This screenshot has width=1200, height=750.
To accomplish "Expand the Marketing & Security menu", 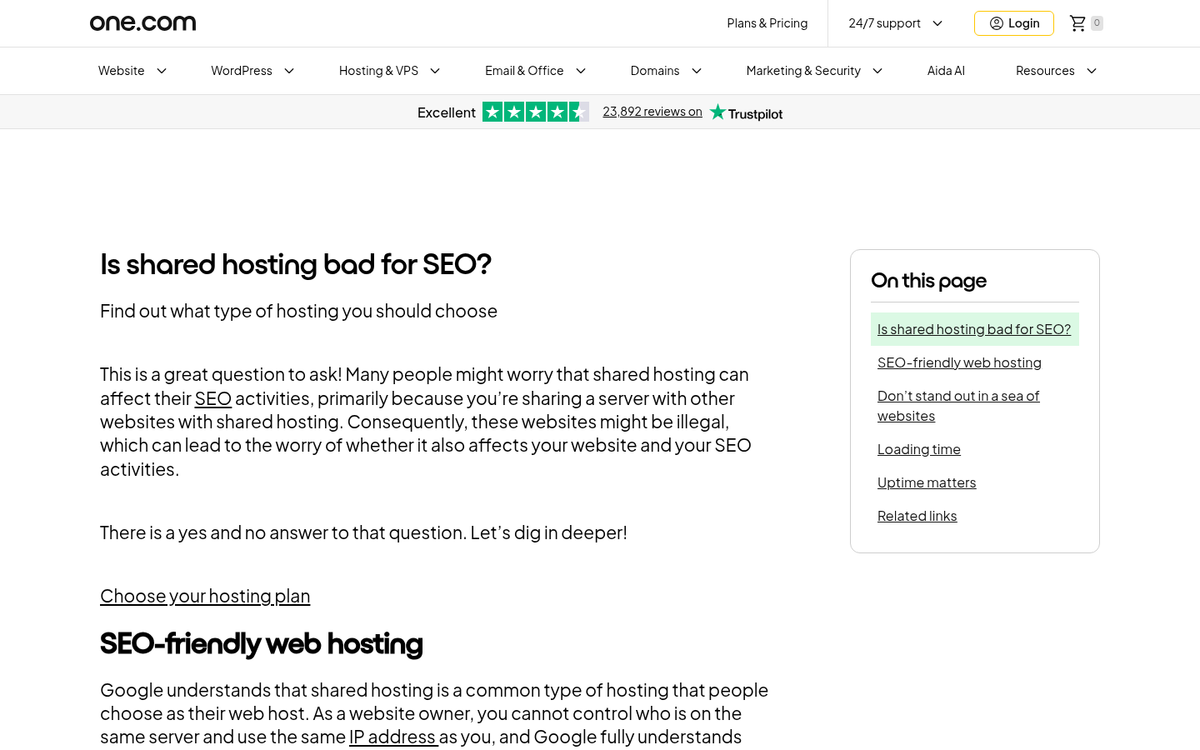I will (x=804, y=70).
